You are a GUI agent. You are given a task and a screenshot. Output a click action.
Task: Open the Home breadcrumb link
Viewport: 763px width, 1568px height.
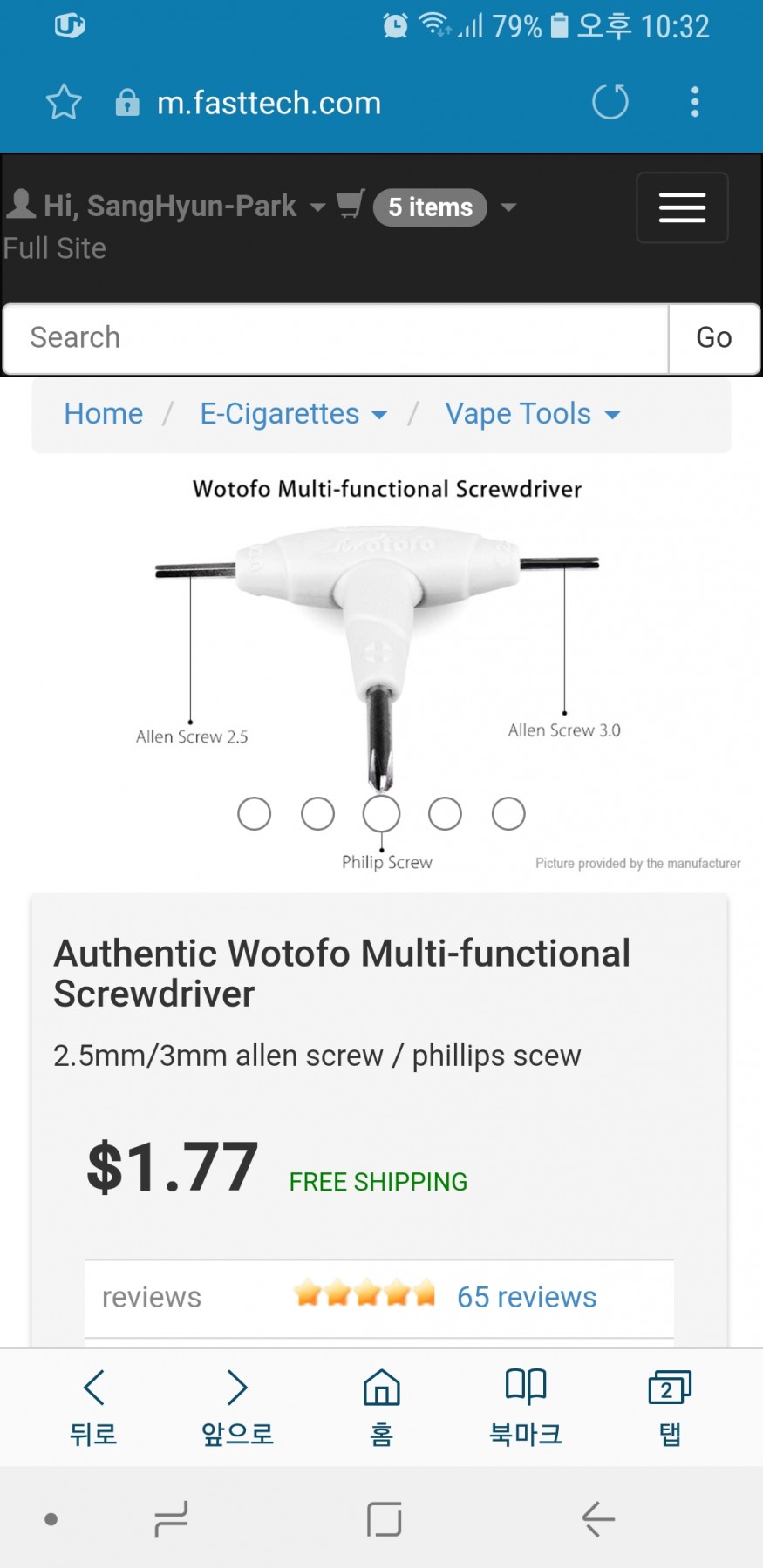coord(103,414)
